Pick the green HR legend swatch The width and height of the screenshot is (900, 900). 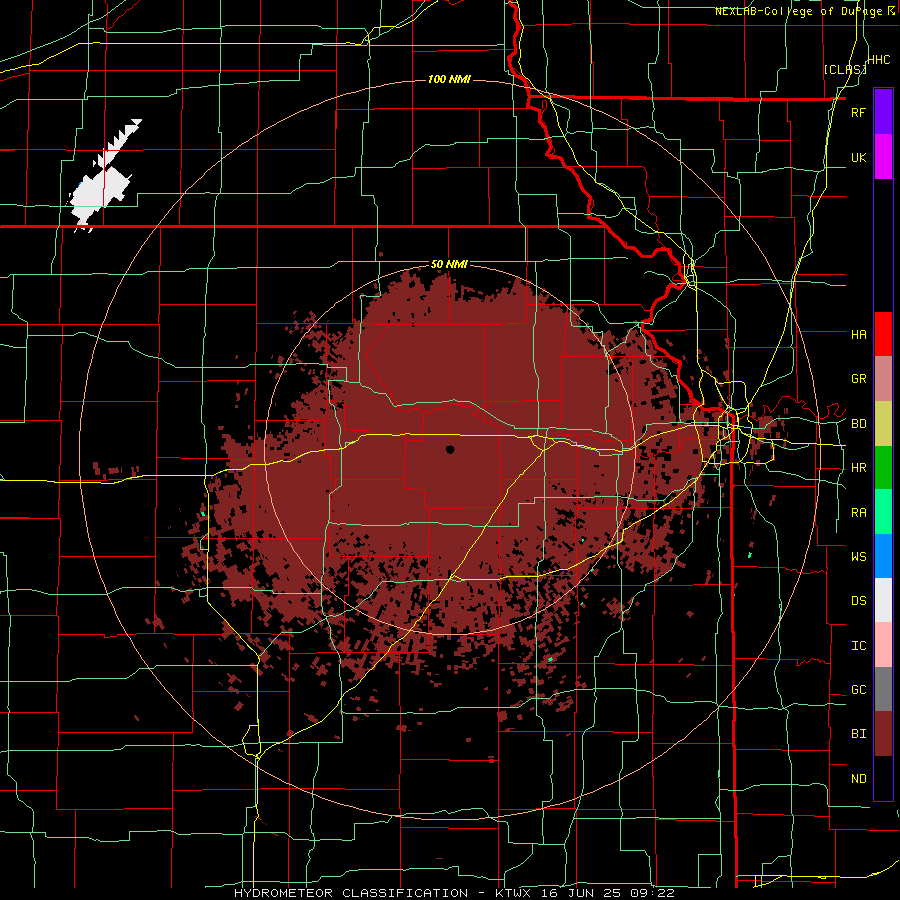click(x=883, y=468)
